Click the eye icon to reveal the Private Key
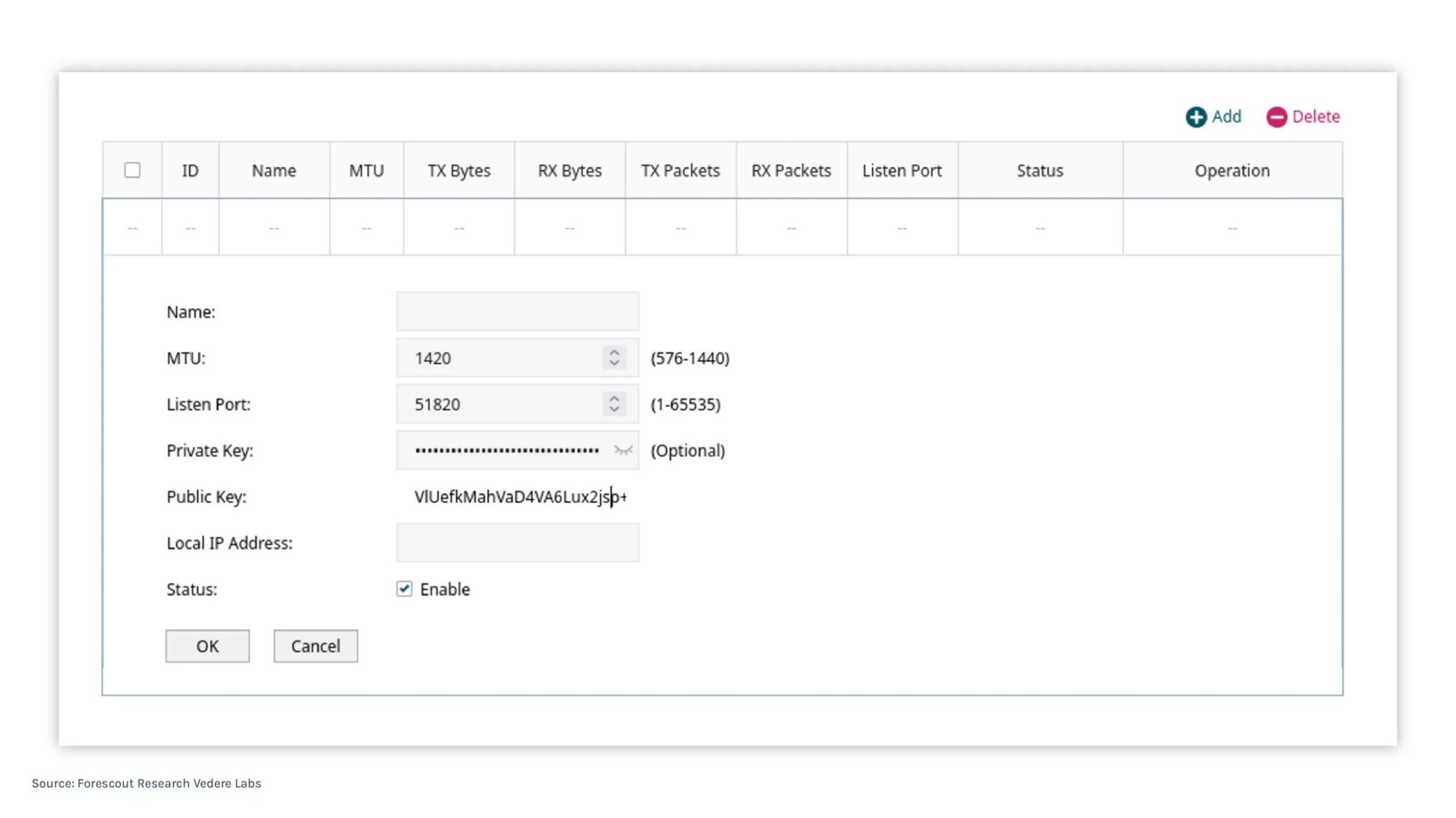Screen dimensions: 1456x818 [623, 450]
